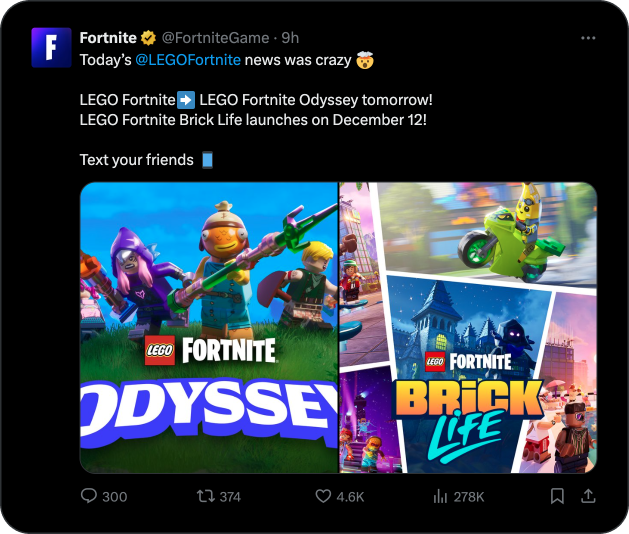Click the Fortnite display name
This screenshot has height=534, width=629.
pyautogui.click(x=107, y=38)
